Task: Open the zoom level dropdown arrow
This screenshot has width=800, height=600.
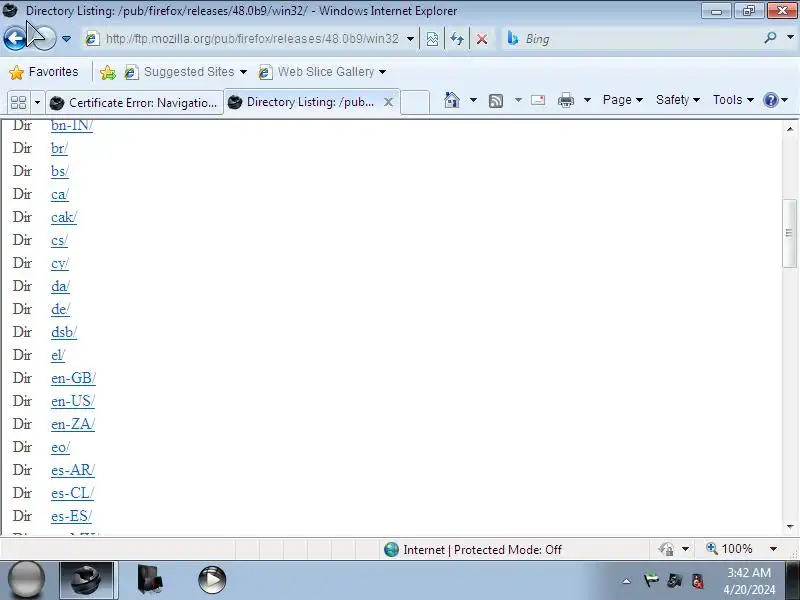Action: pos(773,549)
